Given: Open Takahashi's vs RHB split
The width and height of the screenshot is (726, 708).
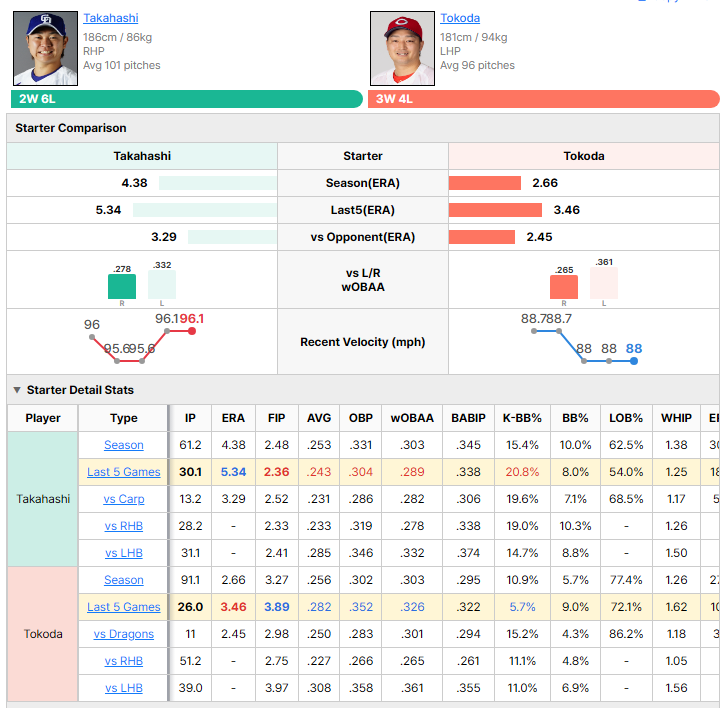Looking at the screenshot, I should click(124, 526).
